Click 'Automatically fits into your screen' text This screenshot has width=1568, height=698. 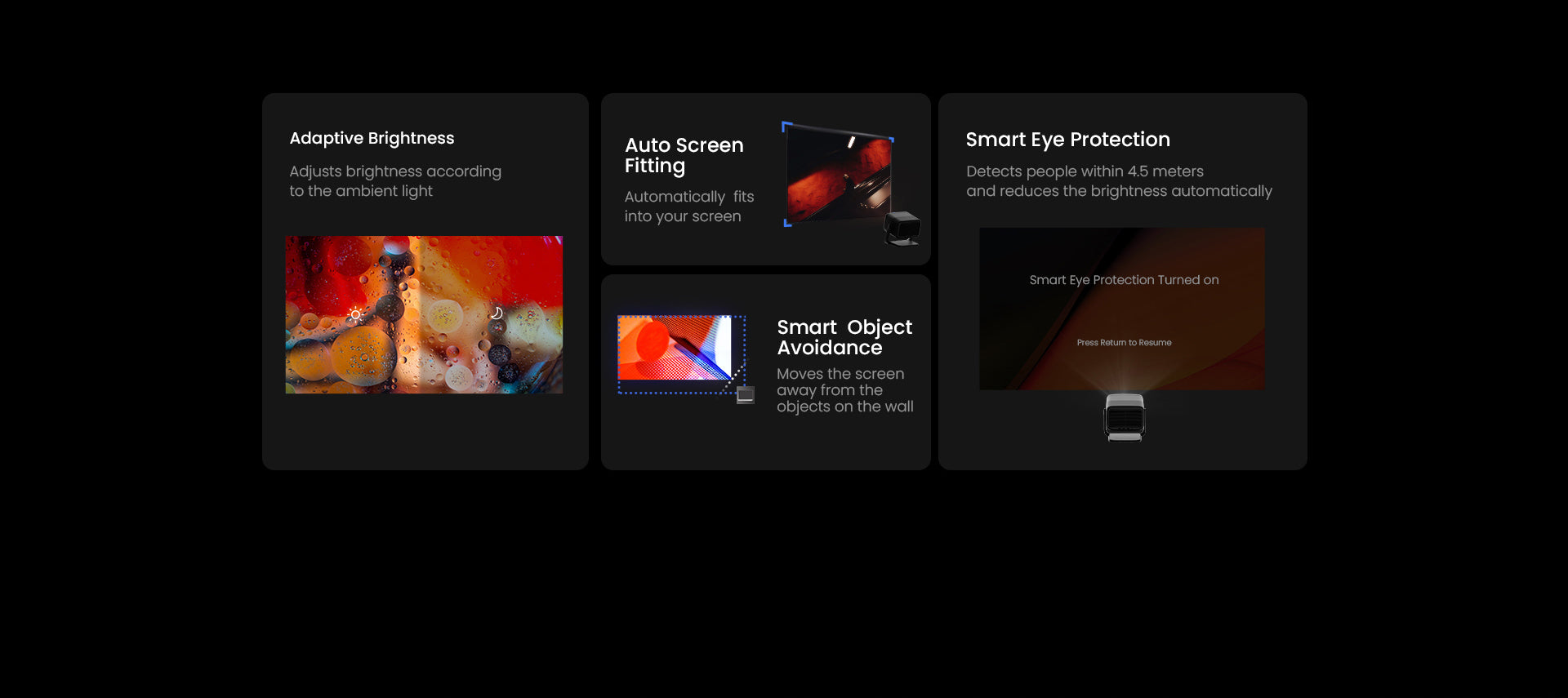pyautogui.click(x=689, y=207)
